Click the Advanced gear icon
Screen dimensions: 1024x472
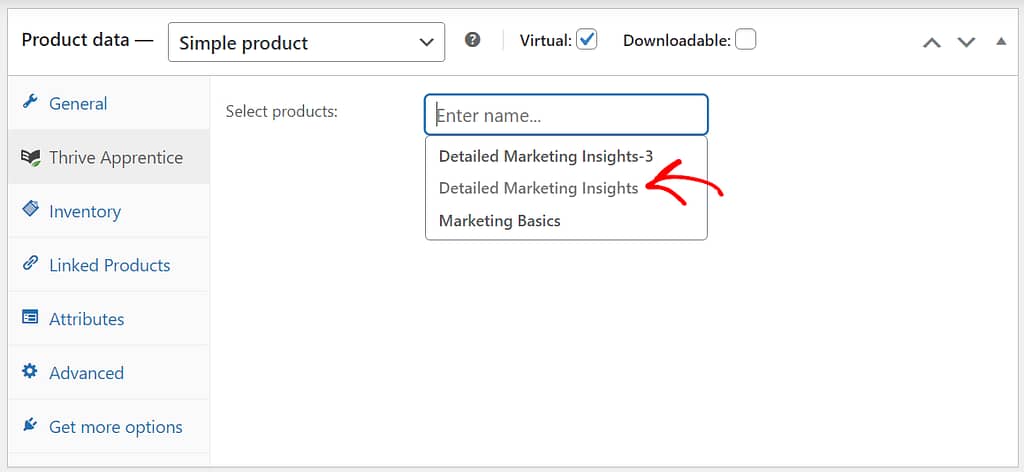[x=30, y=371]
